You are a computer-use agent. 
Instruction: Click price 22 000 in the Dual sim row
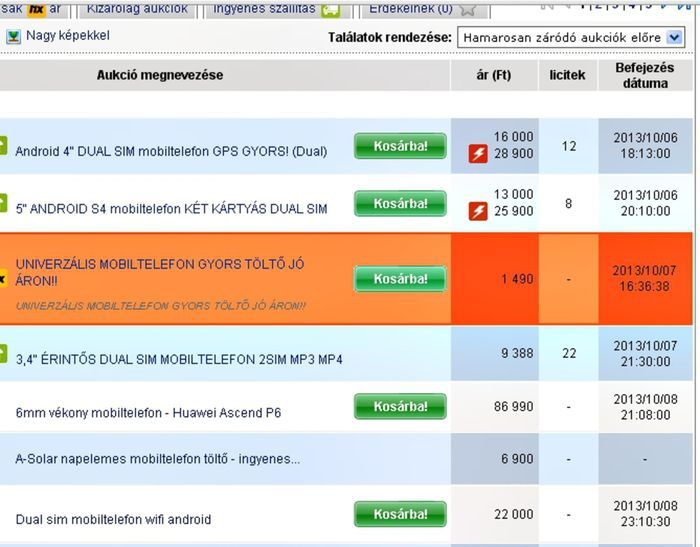tap(513, 514)
